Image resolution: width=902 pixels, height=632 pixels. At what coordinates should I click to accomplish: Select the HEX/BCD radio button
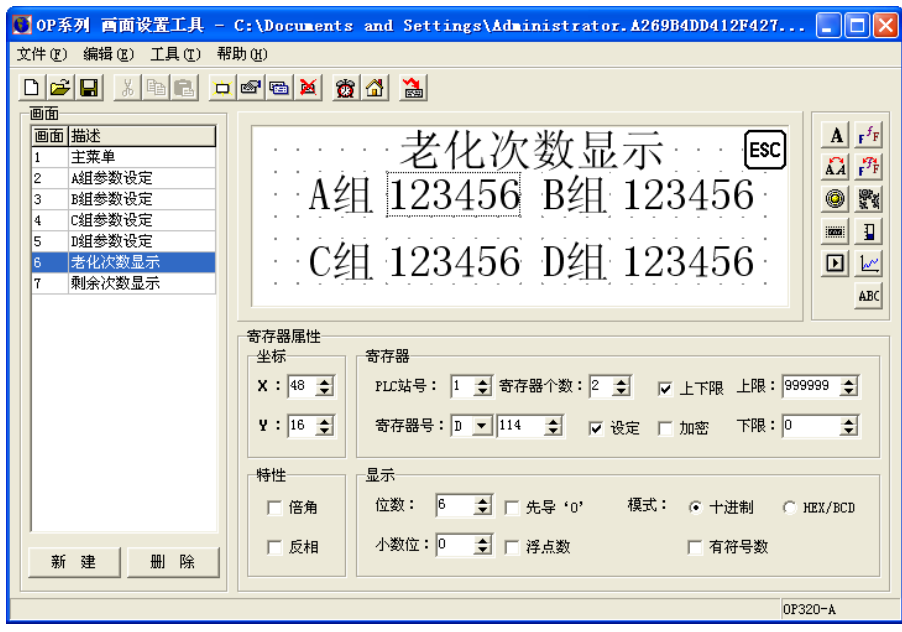click(x=789, y=508)
